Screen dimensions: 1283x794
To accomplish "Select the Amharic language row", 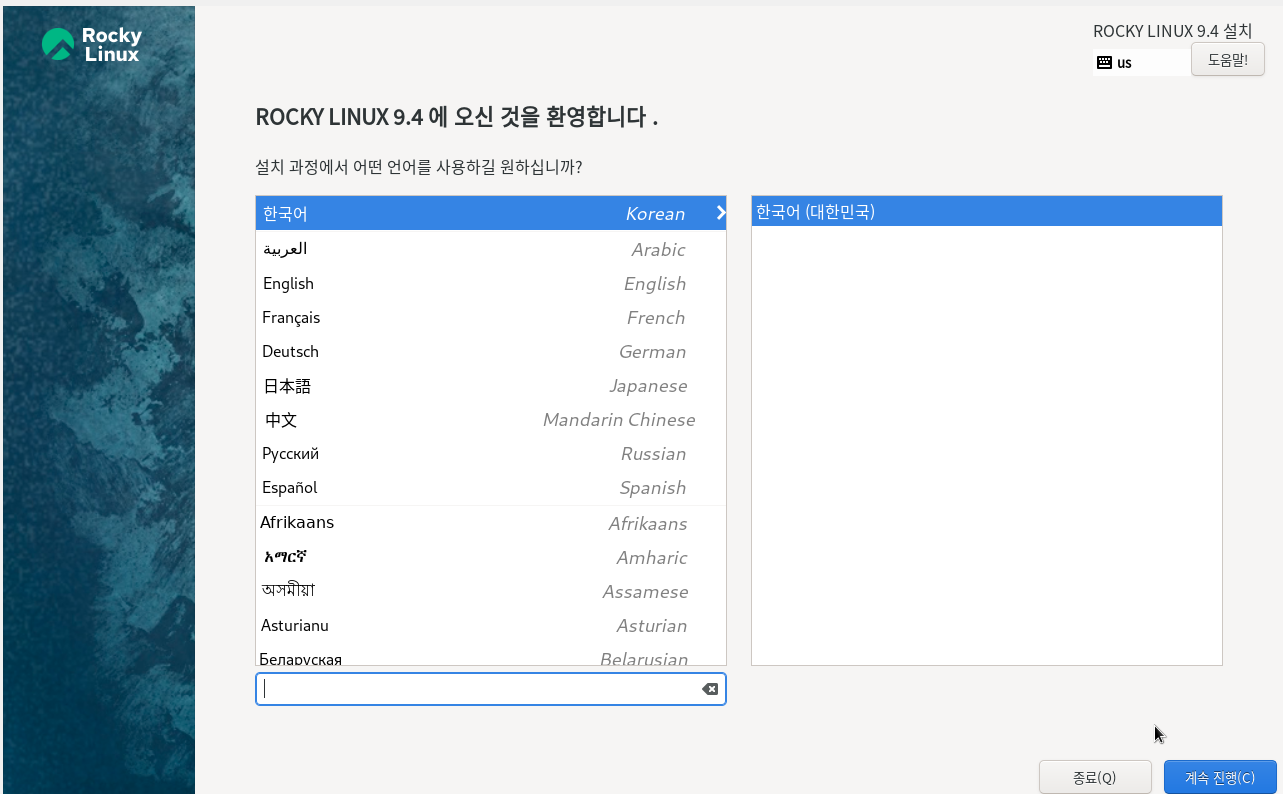I will click(x=490, y=557).
